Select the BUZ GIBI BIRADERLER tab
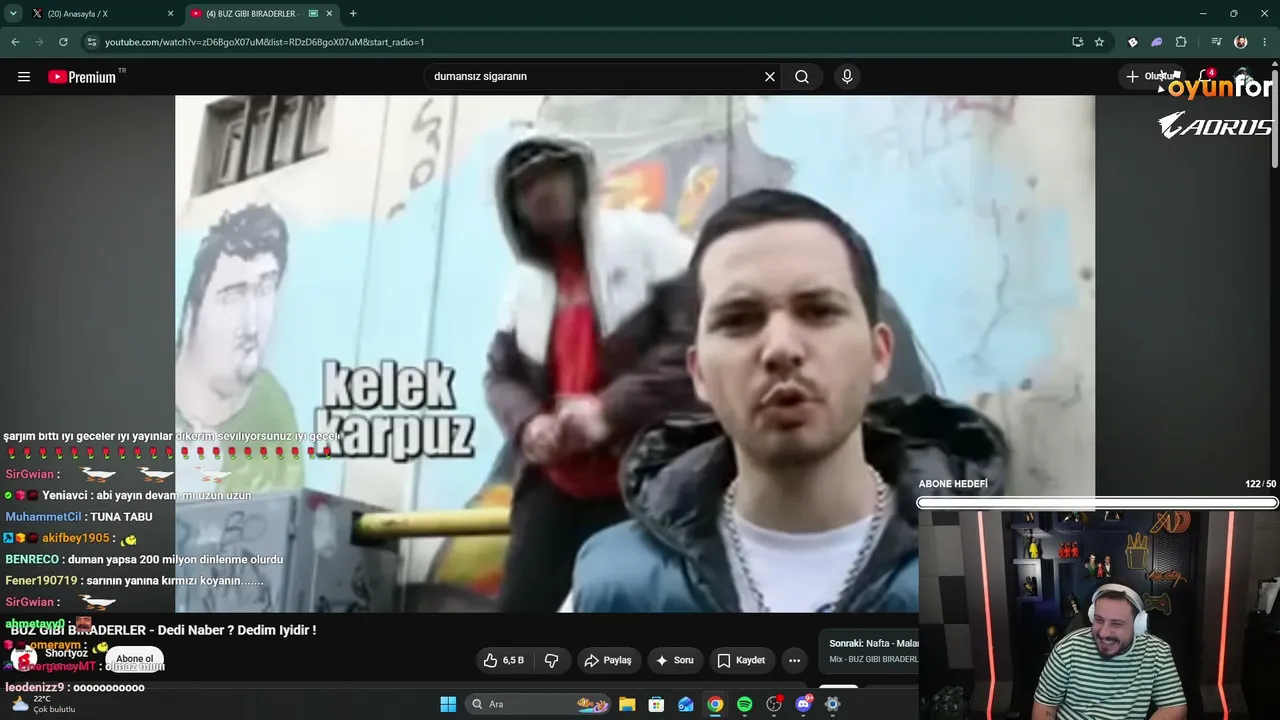This screenshot has width=1280, height=720. point(261,14)
